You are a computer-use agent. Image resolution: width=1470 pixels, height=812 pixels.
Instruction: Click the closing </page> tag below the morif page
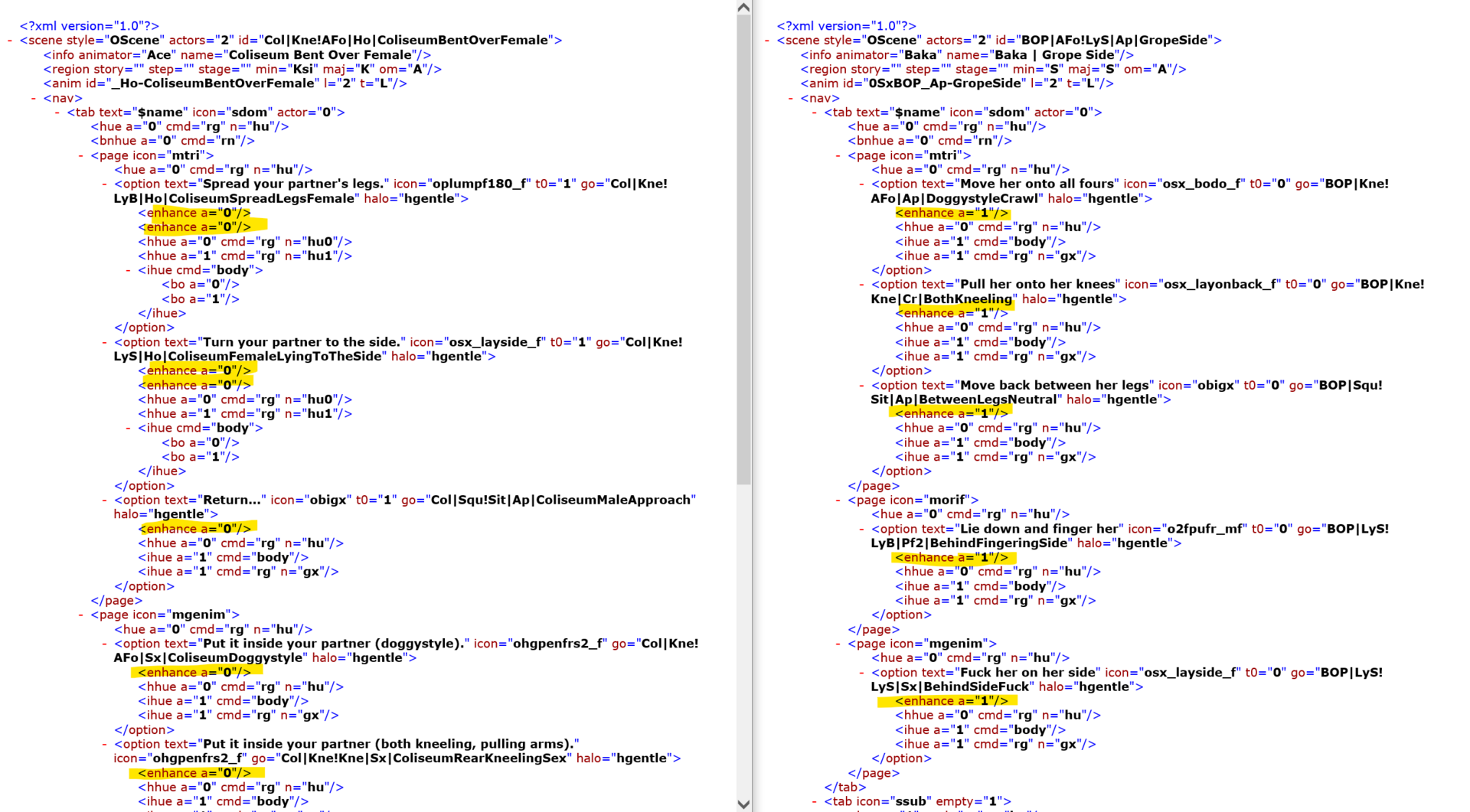874,629
